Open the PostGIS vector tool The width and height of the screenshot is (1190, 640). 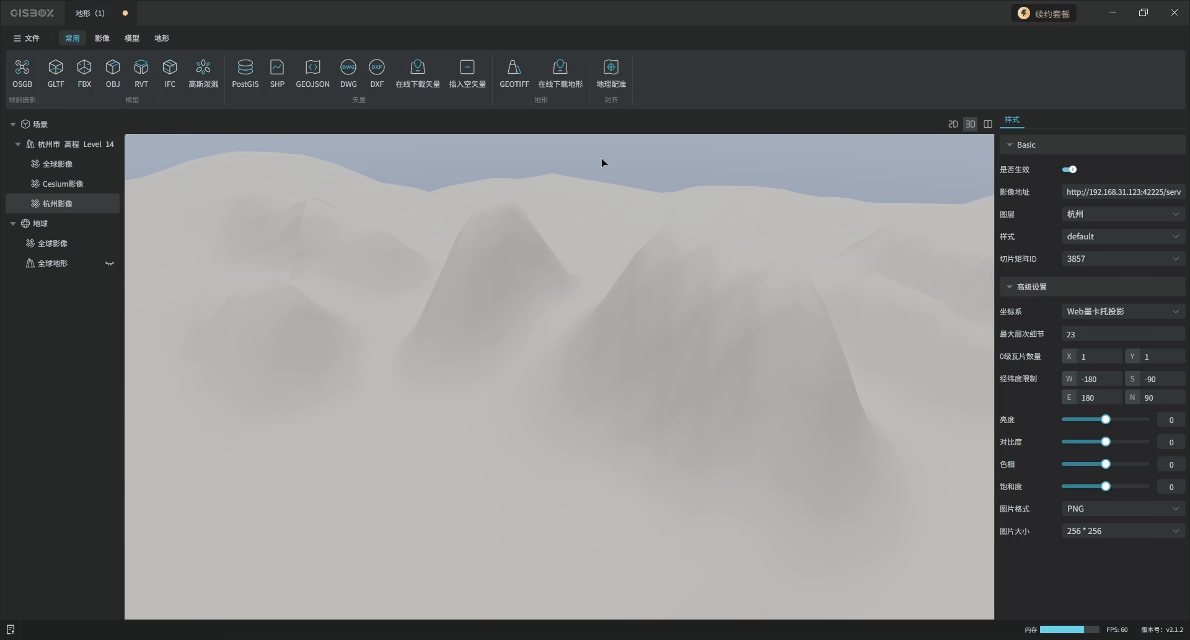pos(245,68)
